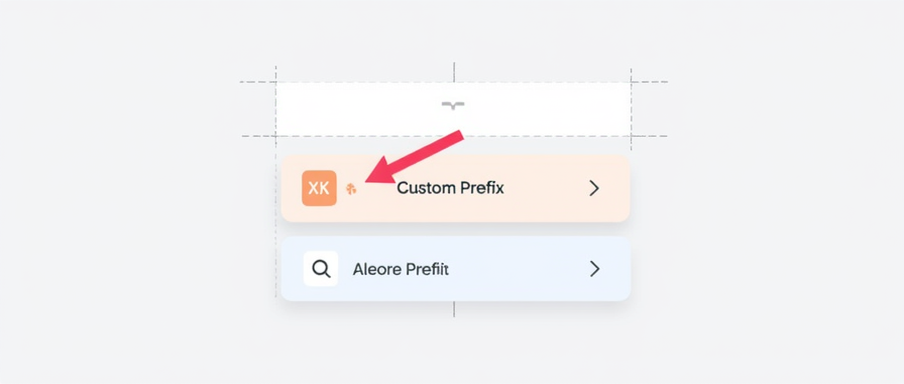Click empty blue area left of Aleore Prefiit chevron
Image resolution: width=904 pixels, height=384 pixels.
pos(519,269)
